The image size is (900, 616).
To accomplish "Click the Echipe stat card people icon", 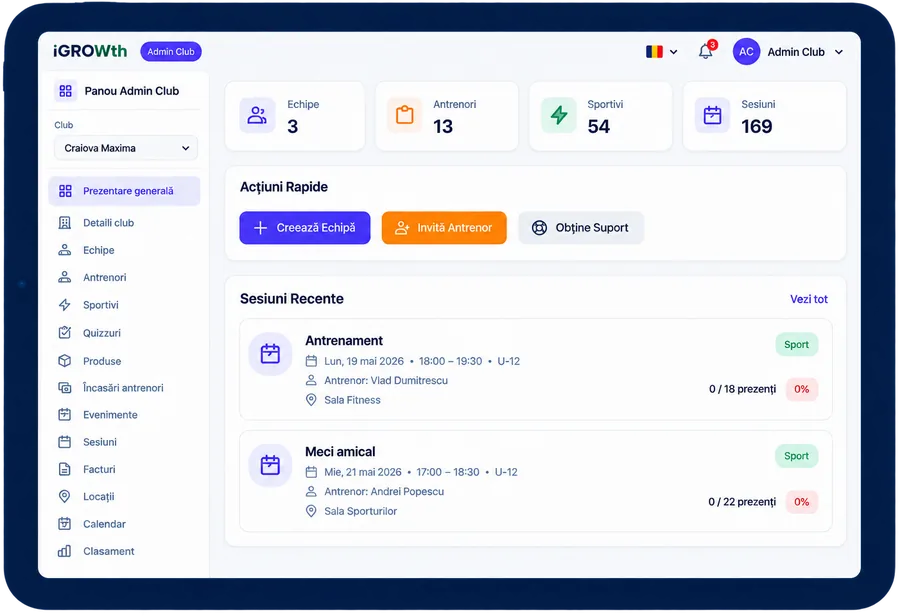I will pyautogui.click(x=257, y=115).
